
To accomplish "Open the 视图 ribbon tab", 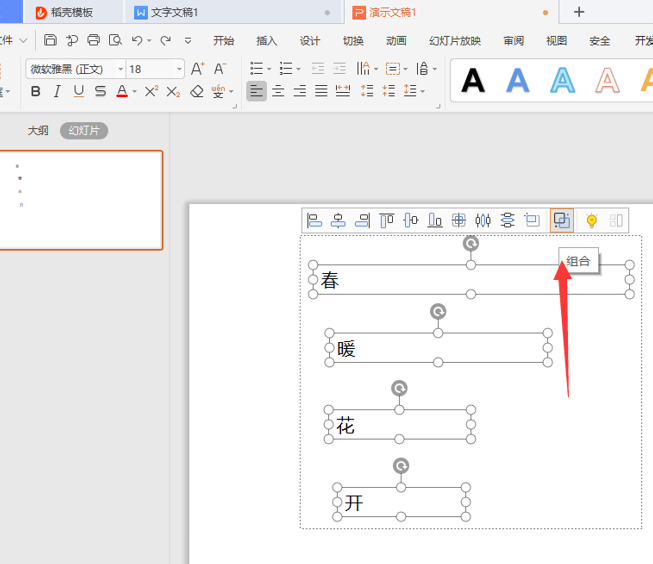I will click(x=556, y=41).
